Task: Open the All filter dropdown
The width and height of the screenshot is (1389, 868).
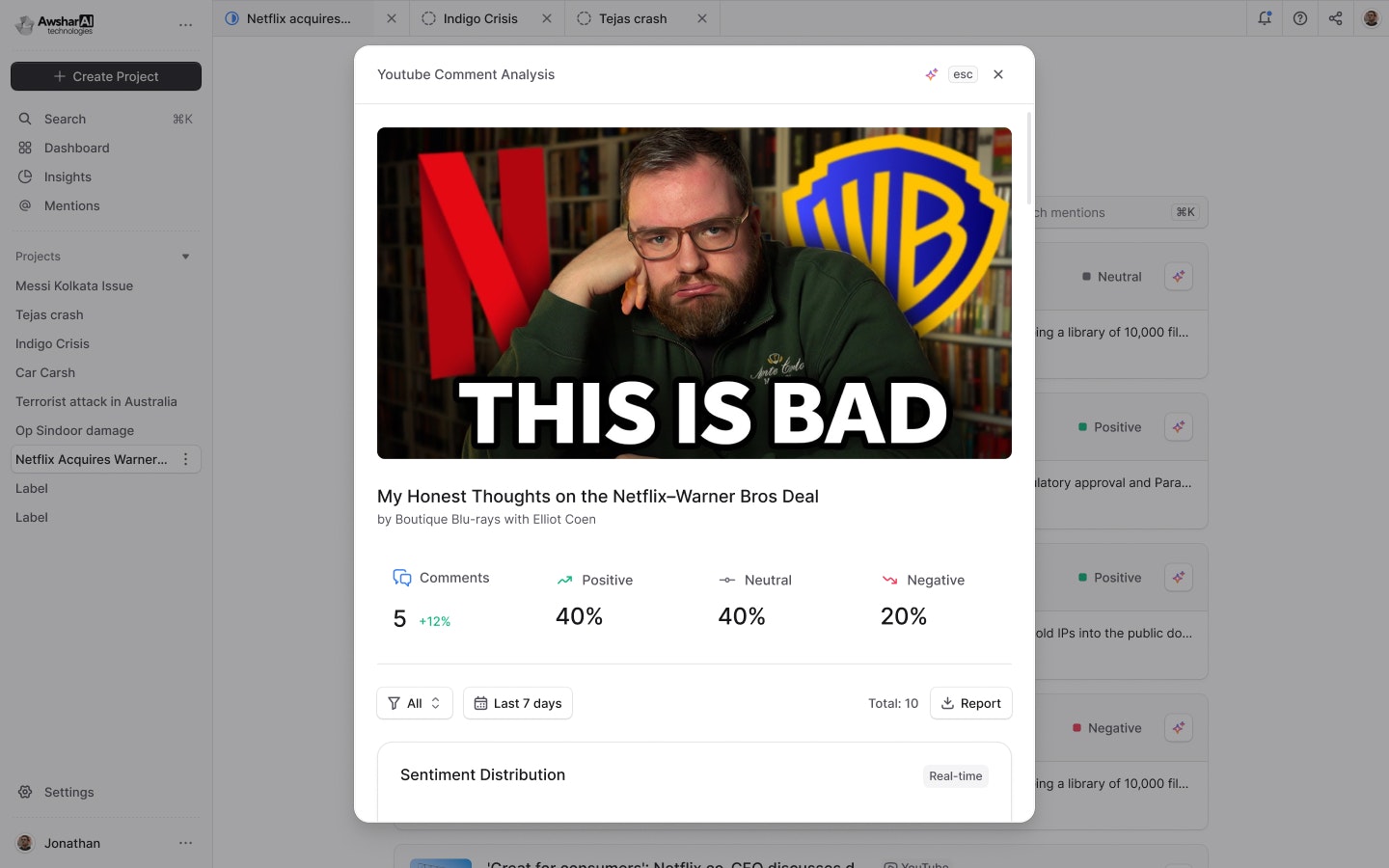Action: (x=415, y=703)
